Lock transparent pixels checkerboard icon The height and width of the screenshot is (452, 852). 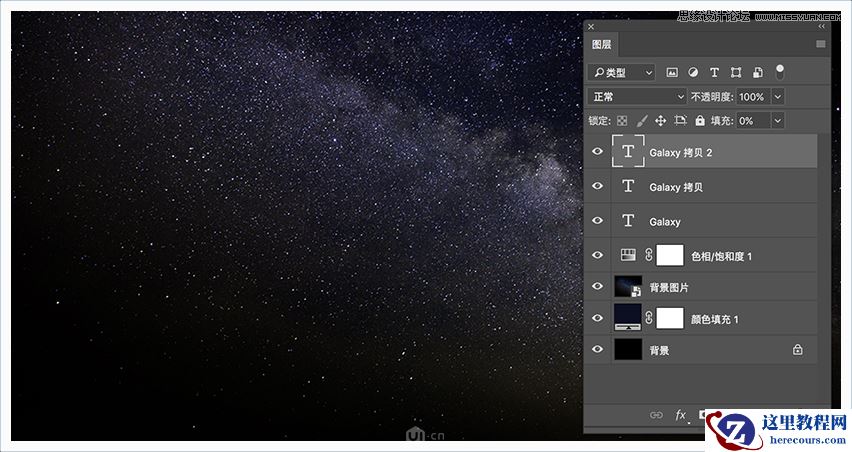(x=622, y=121)
